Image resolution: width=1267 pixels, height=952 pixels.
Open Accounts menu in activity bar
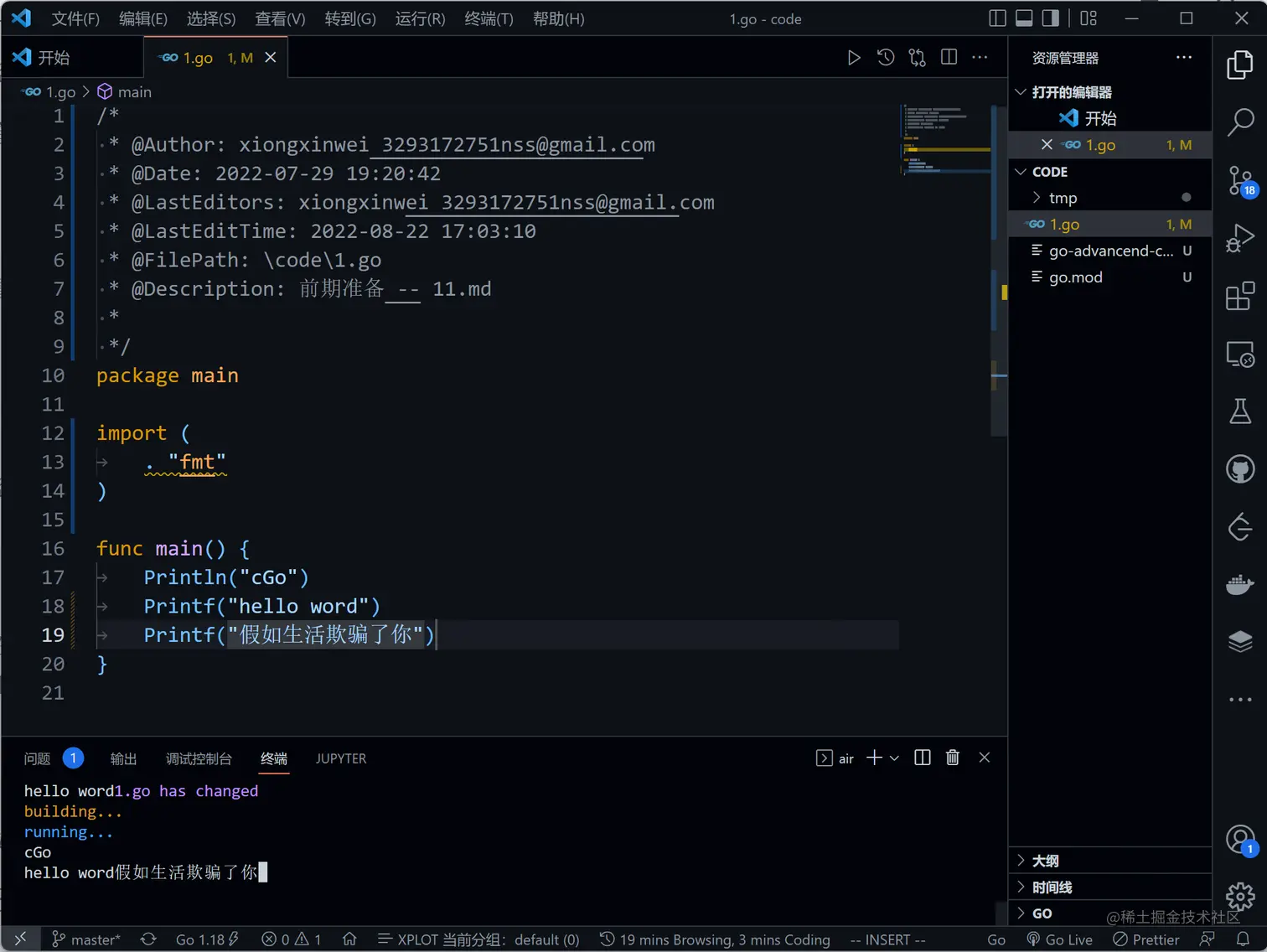point(1240,840)
